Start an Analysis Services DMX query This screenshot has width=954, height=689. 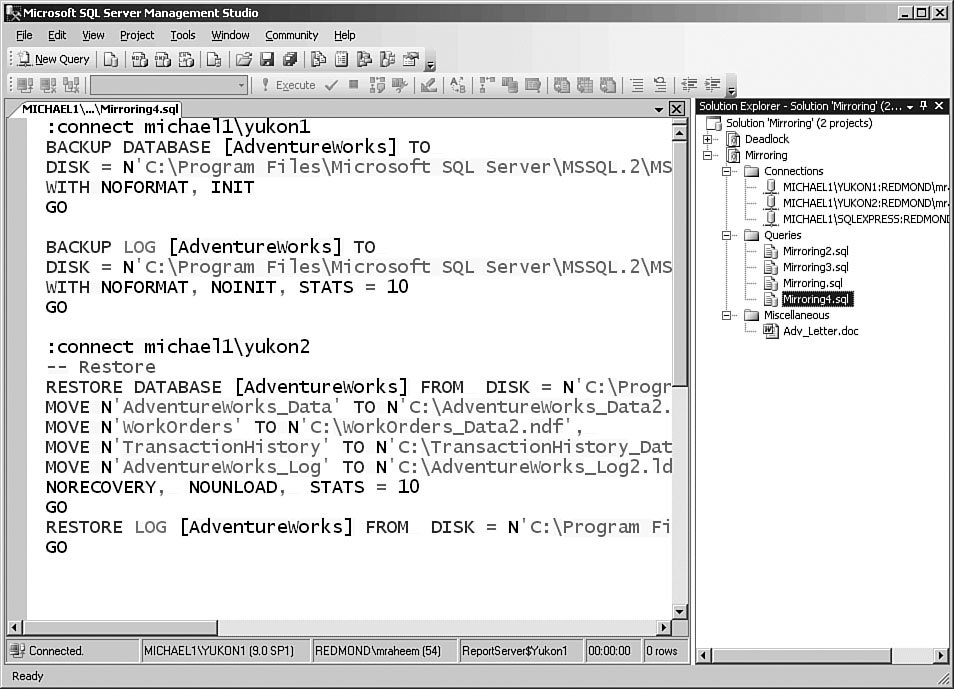click(163, 59)
